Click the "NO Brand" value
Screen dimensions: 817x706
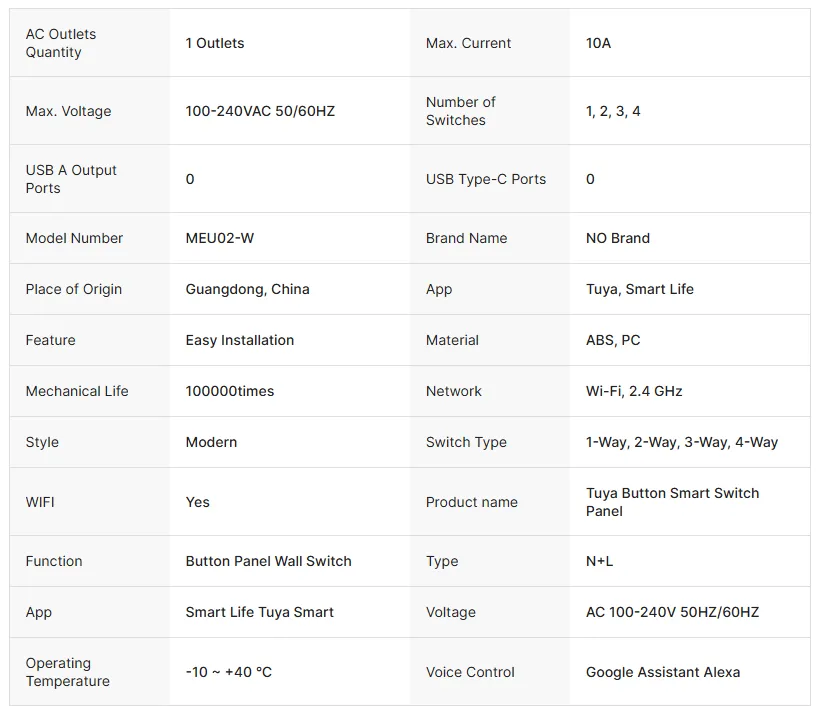pos(618,238)
